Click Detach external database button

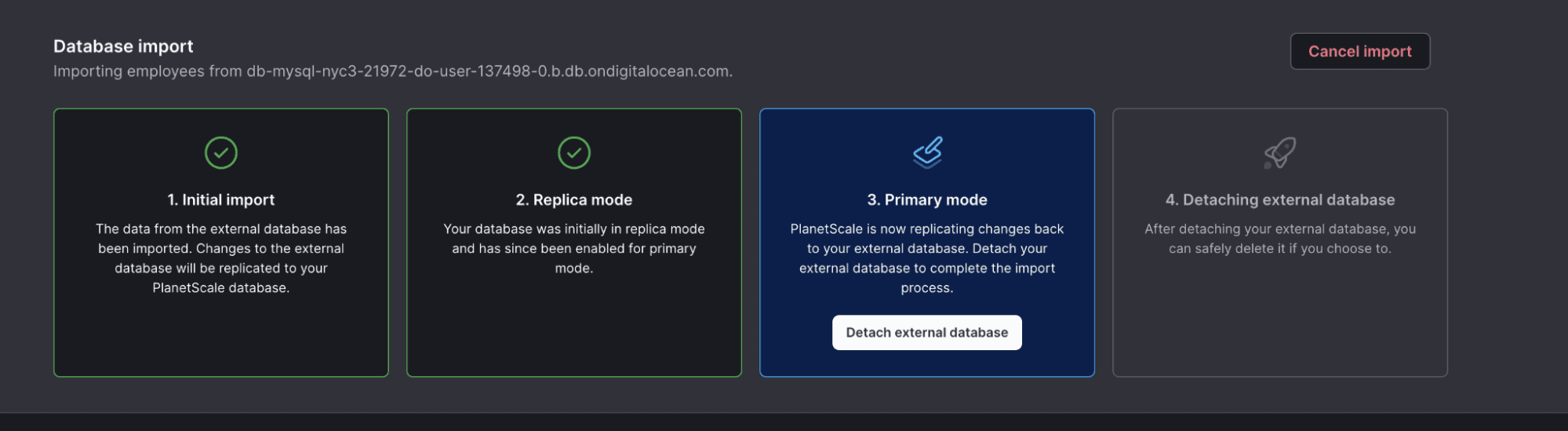927,332
